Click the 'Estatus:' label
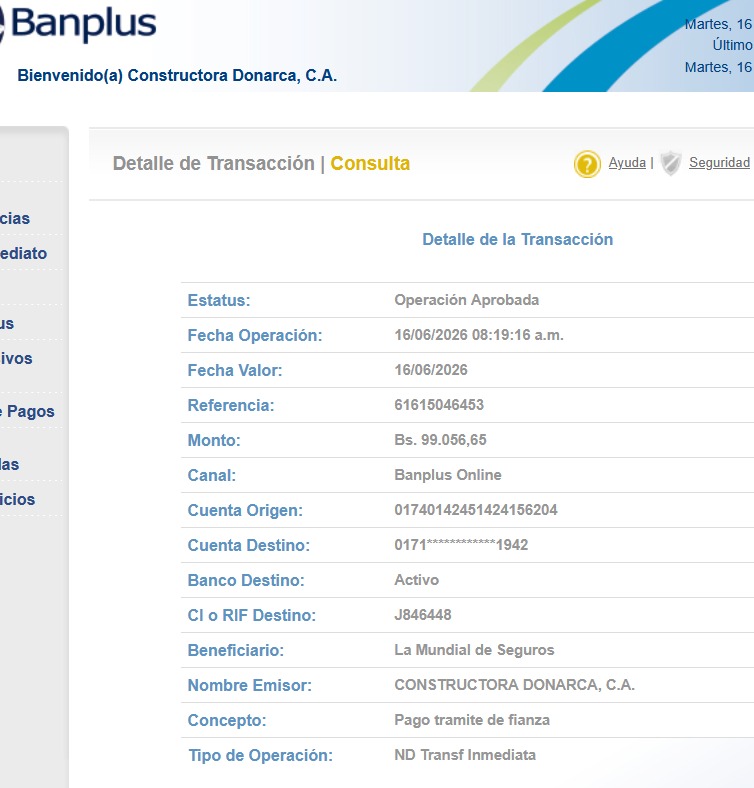Screen dimensions: 754x788 coord(219,300)
